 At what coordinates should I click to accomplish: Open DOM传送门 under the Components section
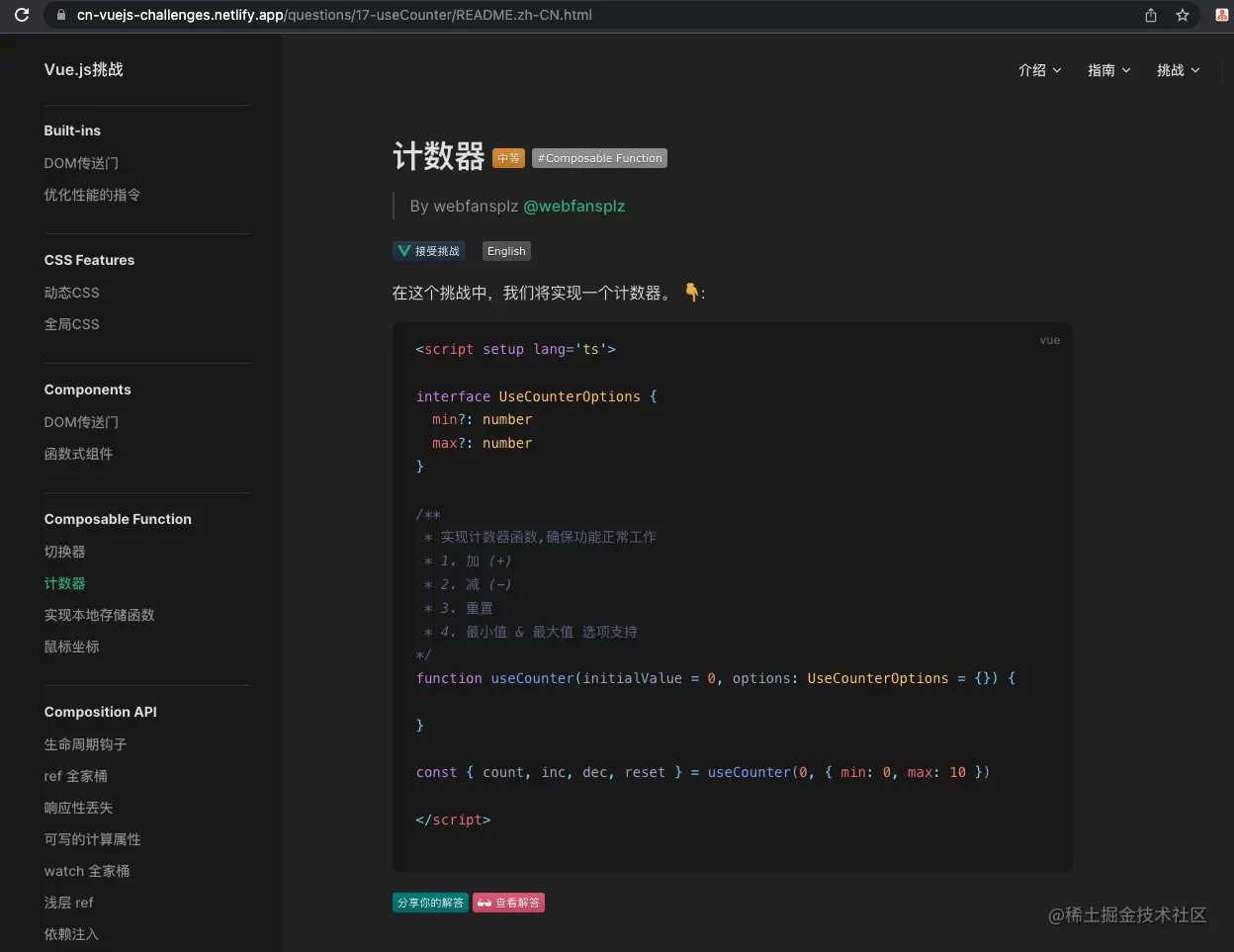coord(81,422)
